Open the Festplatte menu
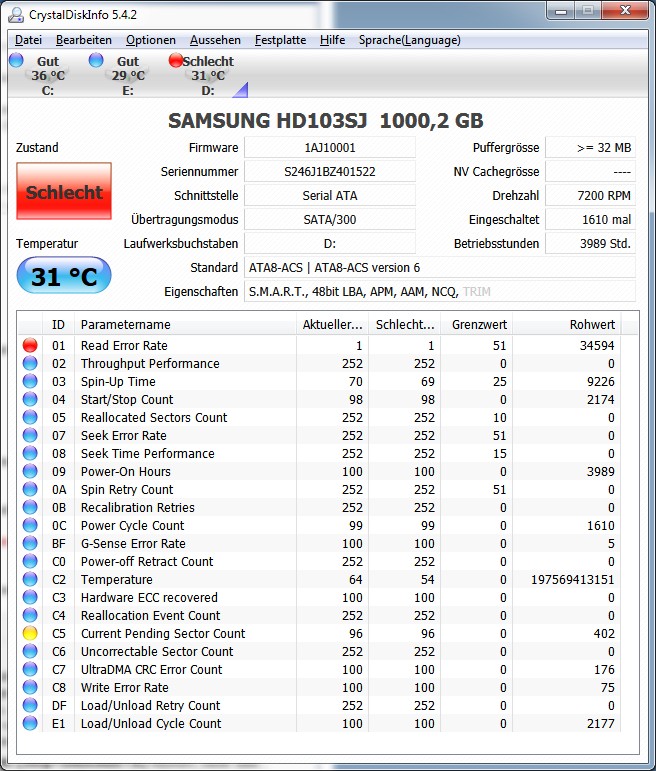The image size is (656, 771). click(x=280, y=40)
